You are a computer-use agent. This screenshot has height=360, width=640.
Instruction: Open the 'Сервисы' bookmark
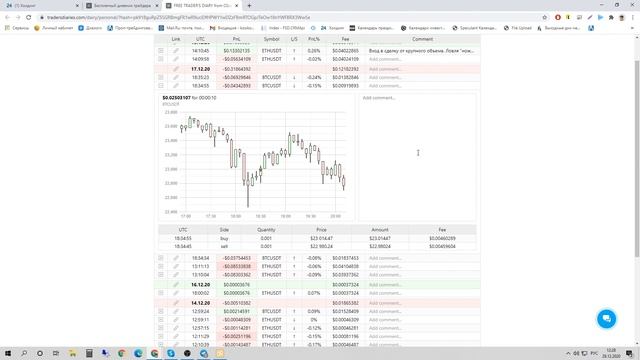click(x=17, y=28)
